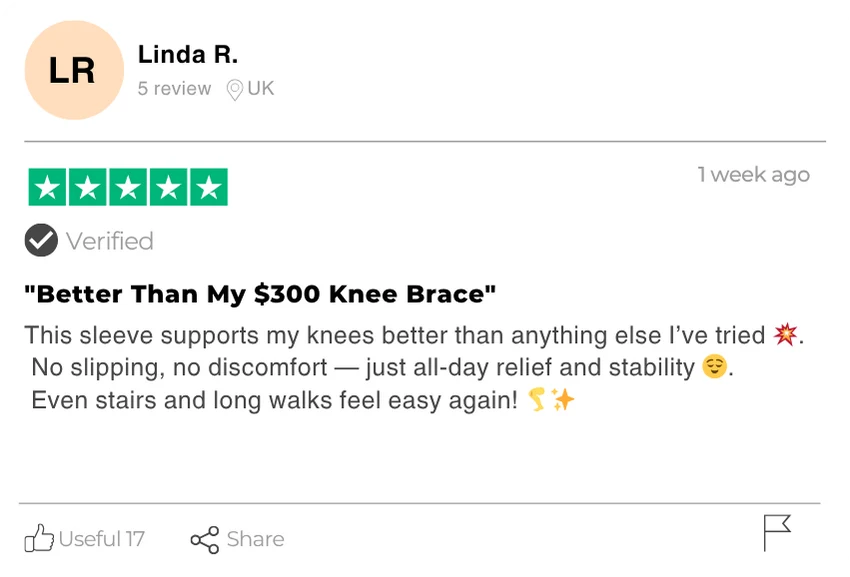The width and height of the screenshot is (850, 577).
Task: Click the third green rating star
Action: tap(128, 187)
